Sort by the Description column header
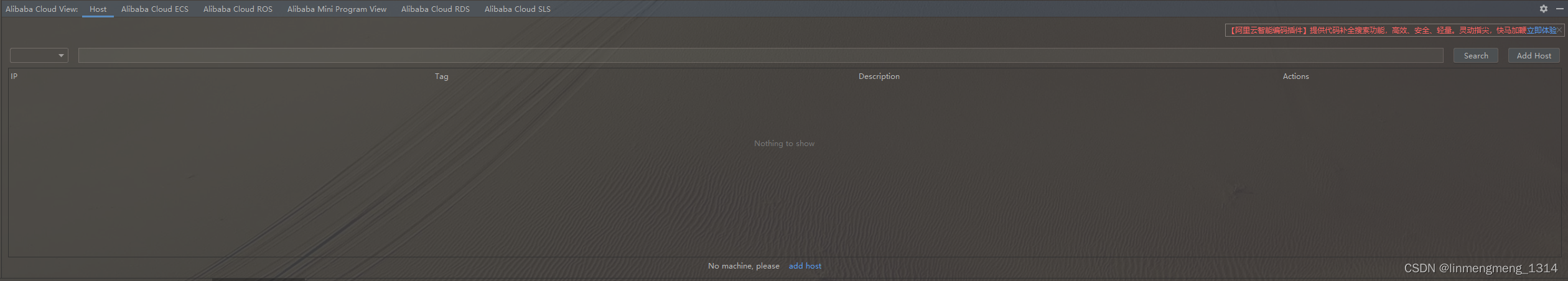 tap(879, 76)
